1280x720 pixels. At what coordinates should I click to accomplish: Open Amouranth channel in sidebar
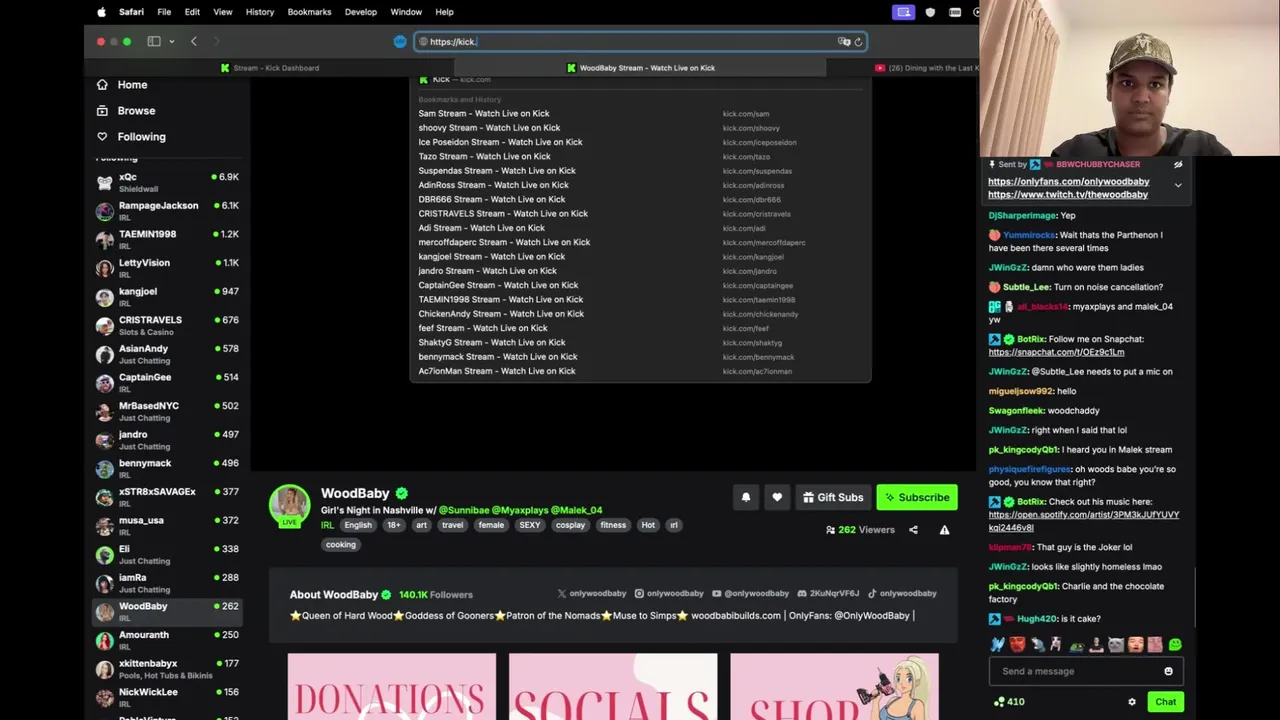point(167,640)
